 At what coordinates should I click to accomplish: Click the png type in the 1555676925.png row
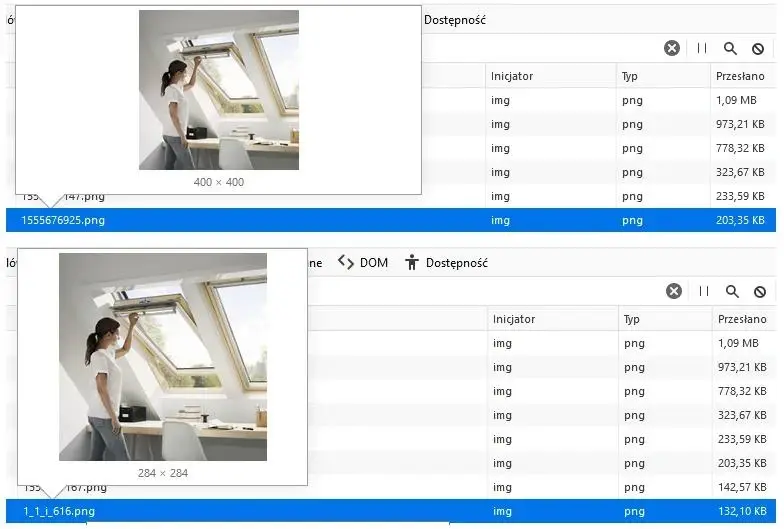pyautogui.click(x=632, y=220)
